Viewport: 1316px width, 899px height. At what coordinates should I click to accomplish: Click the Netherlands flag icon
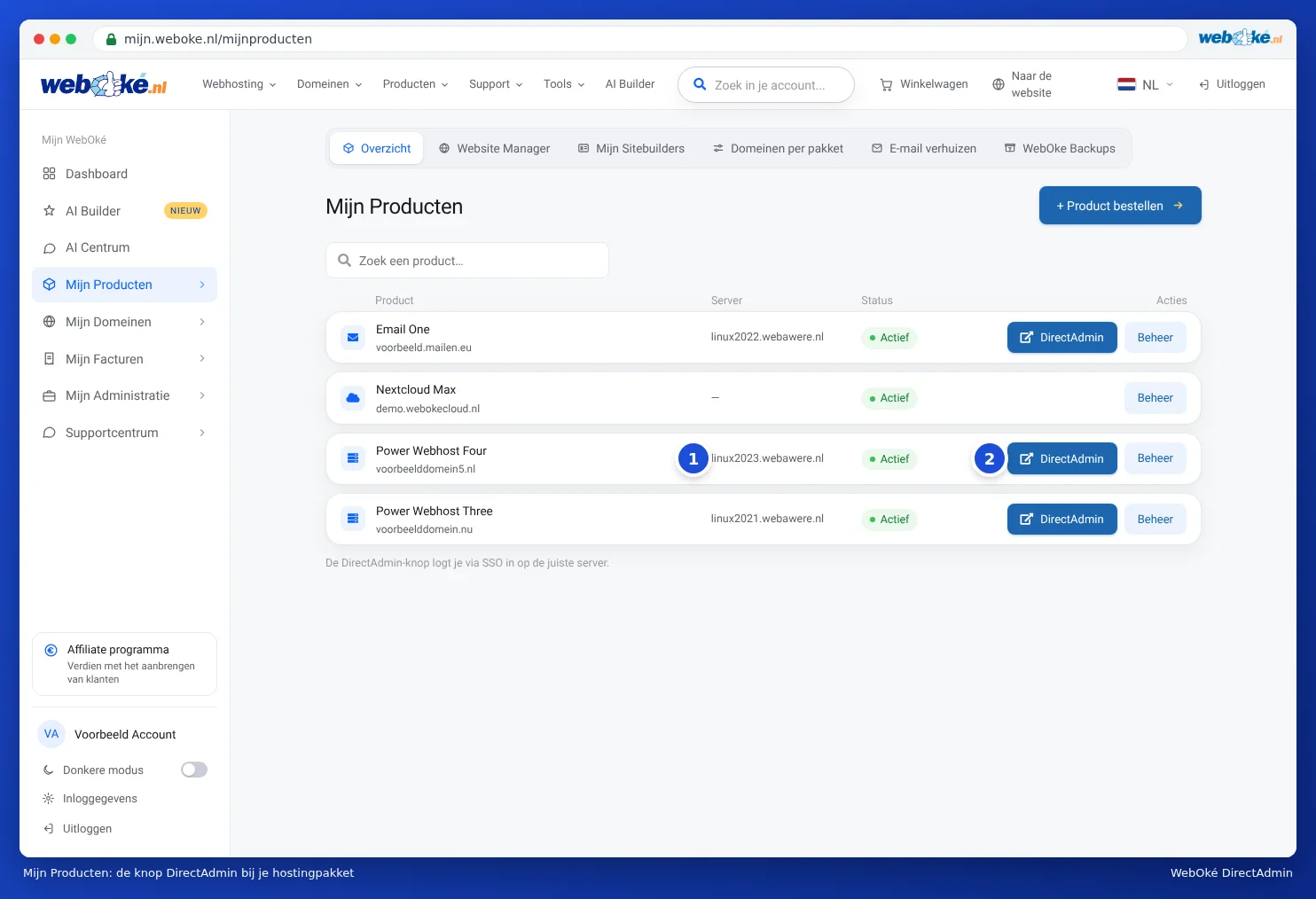(1126, 84)
